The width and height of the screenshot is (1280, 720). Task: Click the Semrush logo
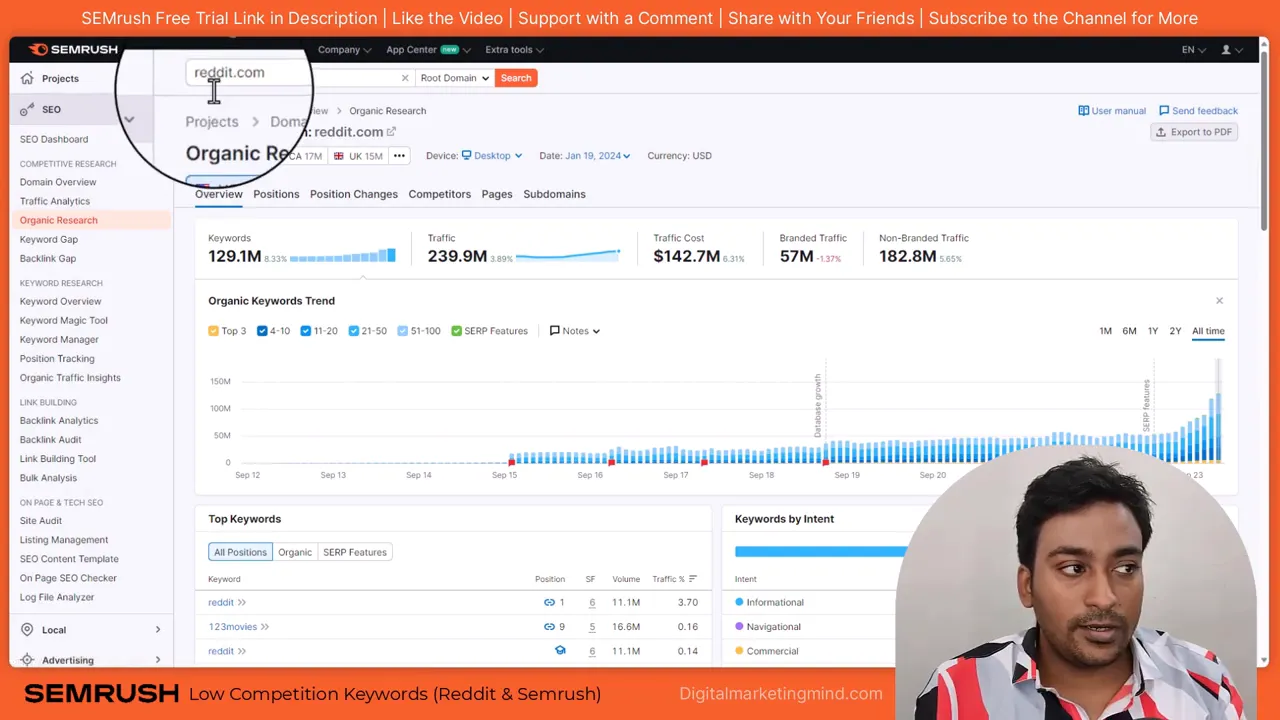pos(72,49)
